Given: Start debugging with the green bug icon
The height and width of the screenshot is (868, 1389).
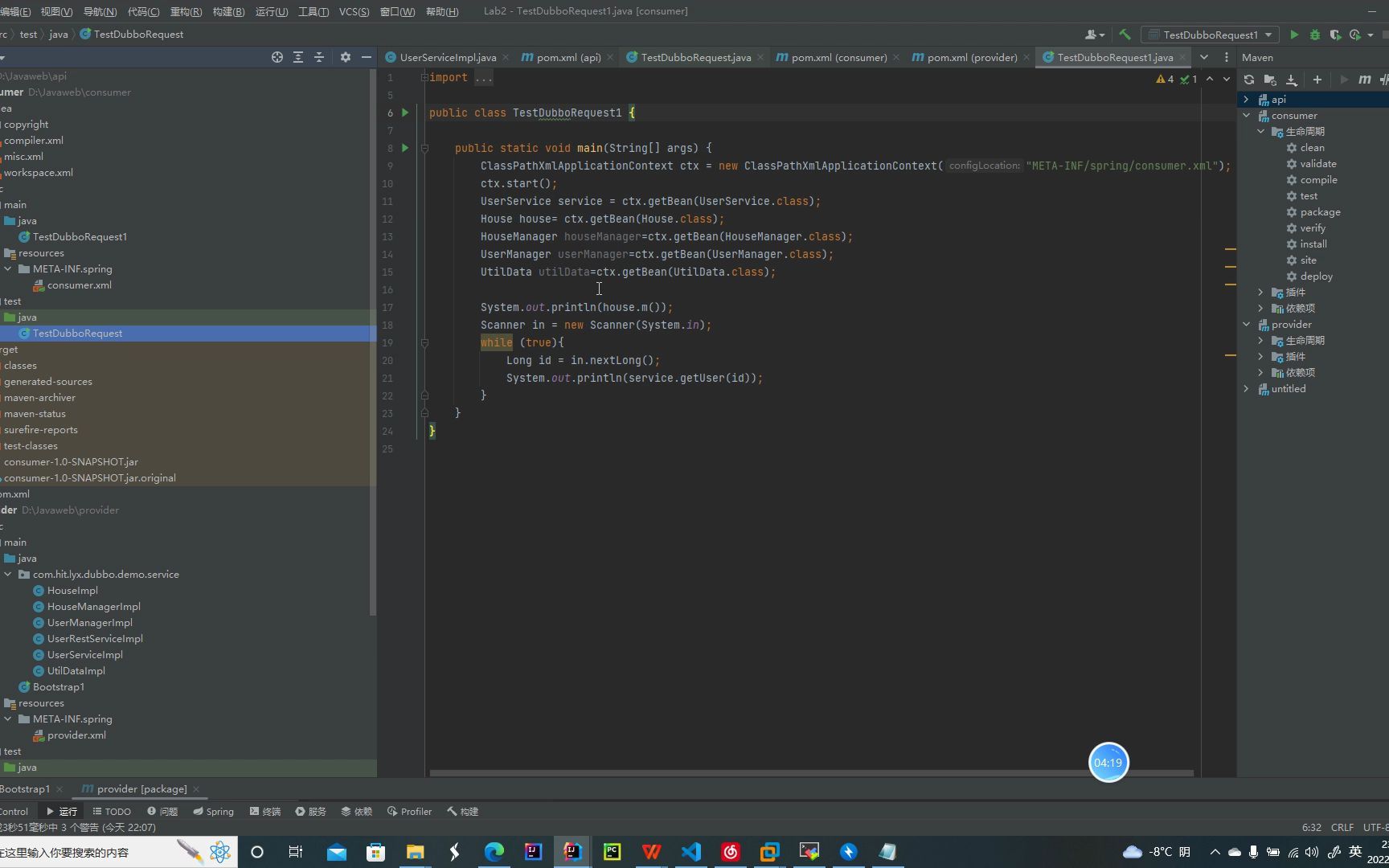Looking at the screenshot, I should 1315,35.
